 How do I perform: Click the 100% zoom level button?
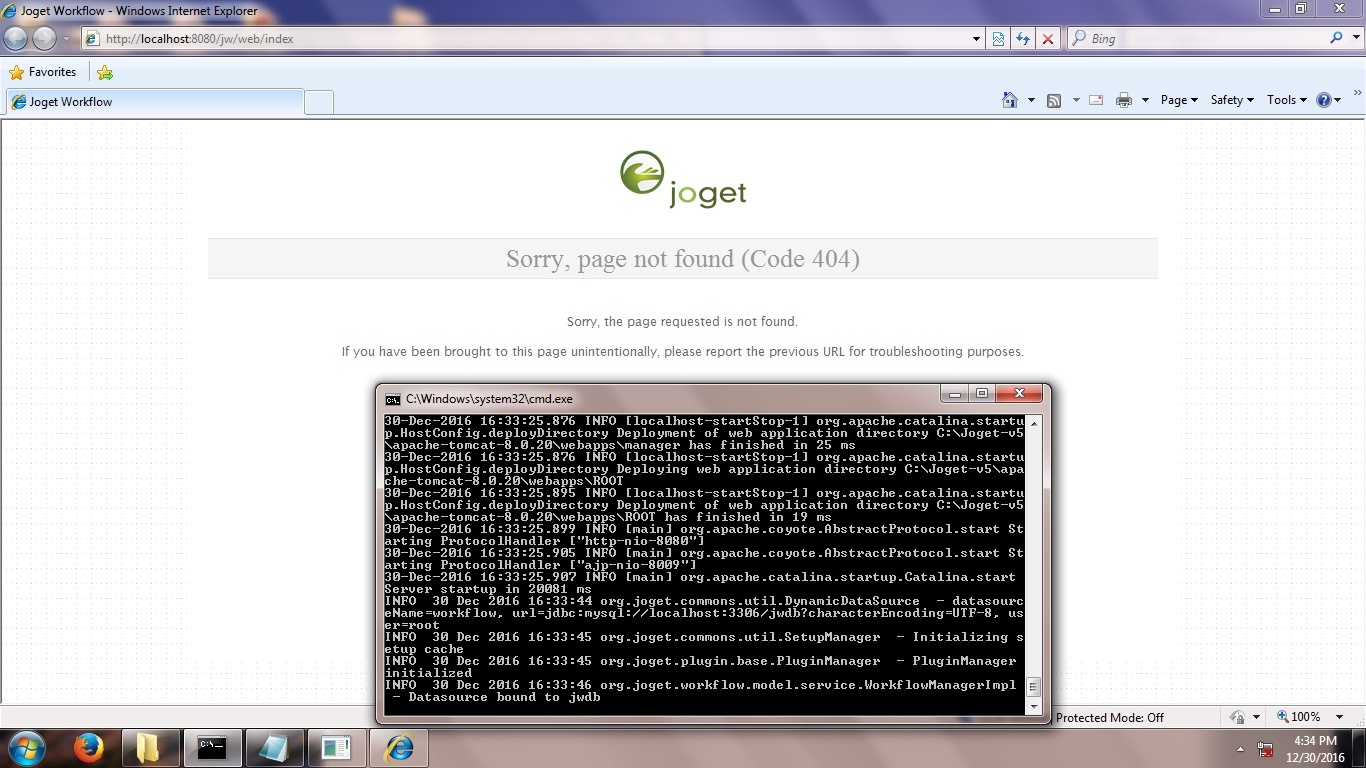pyautogui.click(x=1299, y=717)
